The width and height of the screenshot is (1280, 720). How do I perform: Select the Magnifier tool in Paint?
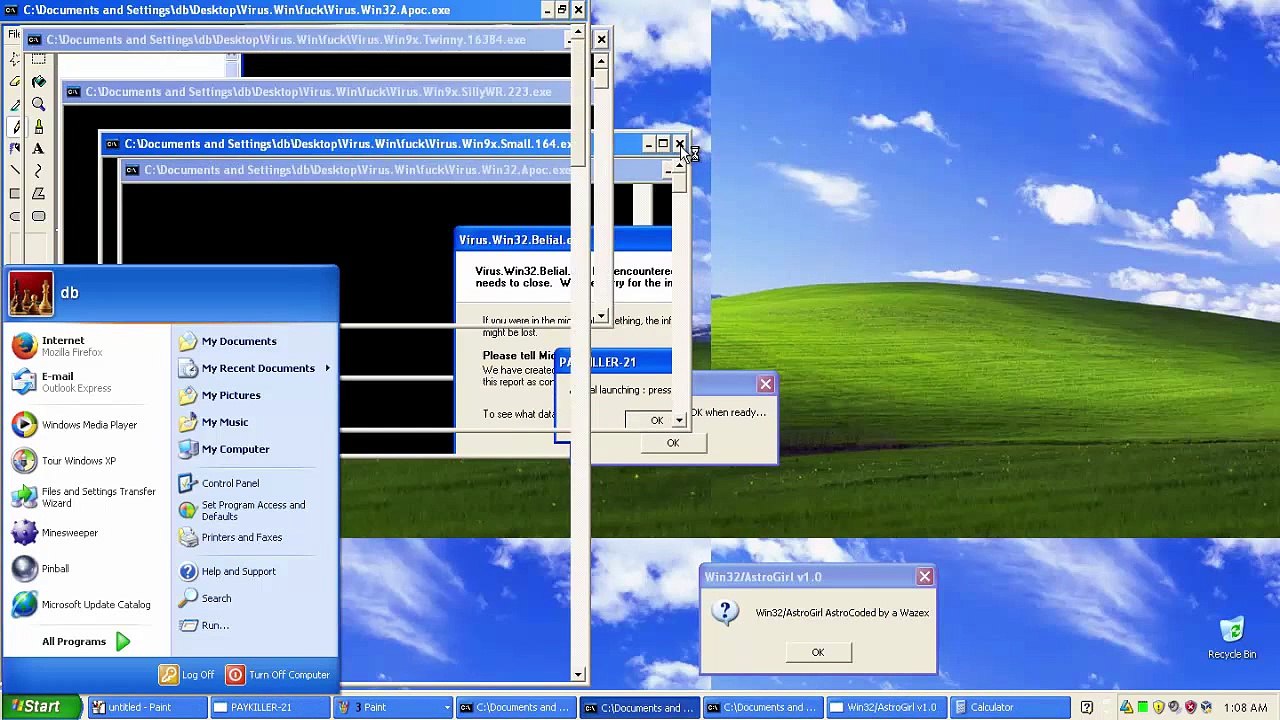click(x=39, y=105)
